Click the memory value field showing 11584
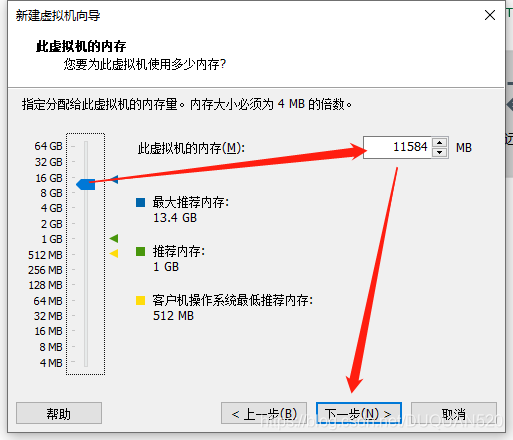 click(397, 147)
